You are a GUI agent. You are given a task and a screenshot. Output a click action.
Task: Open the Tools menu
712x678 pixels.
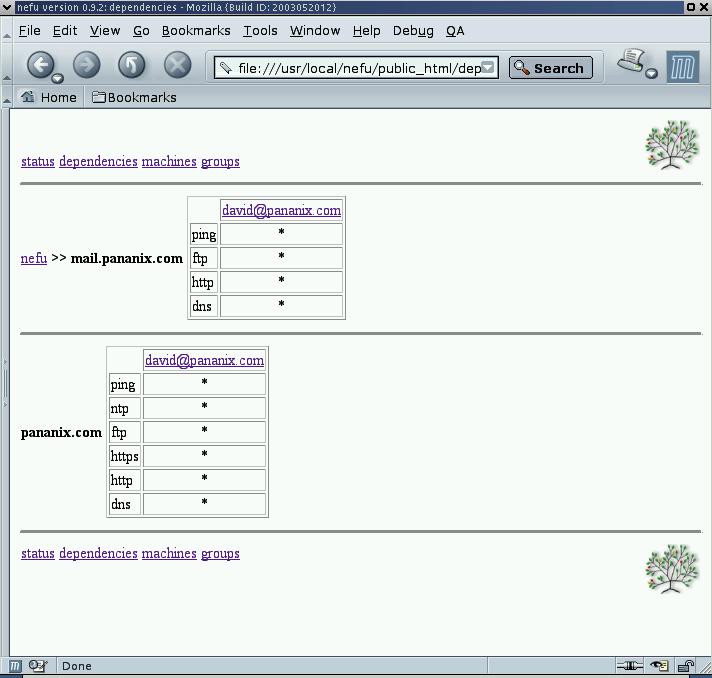tap(260, 31)
